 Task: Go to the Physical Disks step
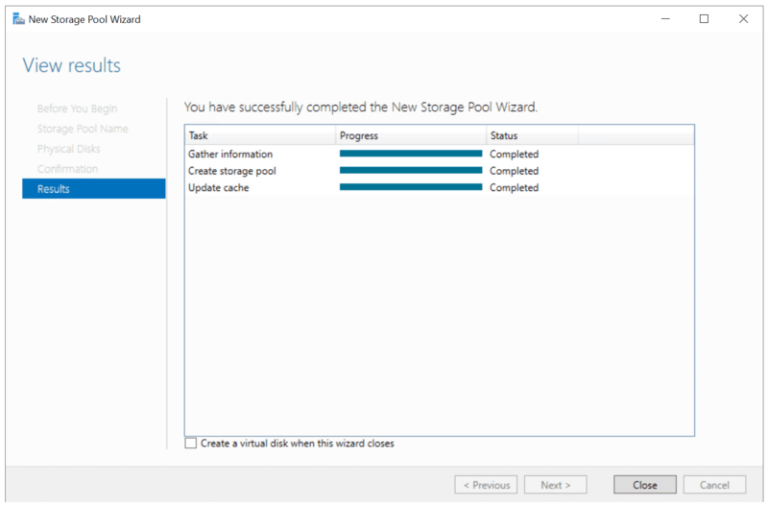69,149
